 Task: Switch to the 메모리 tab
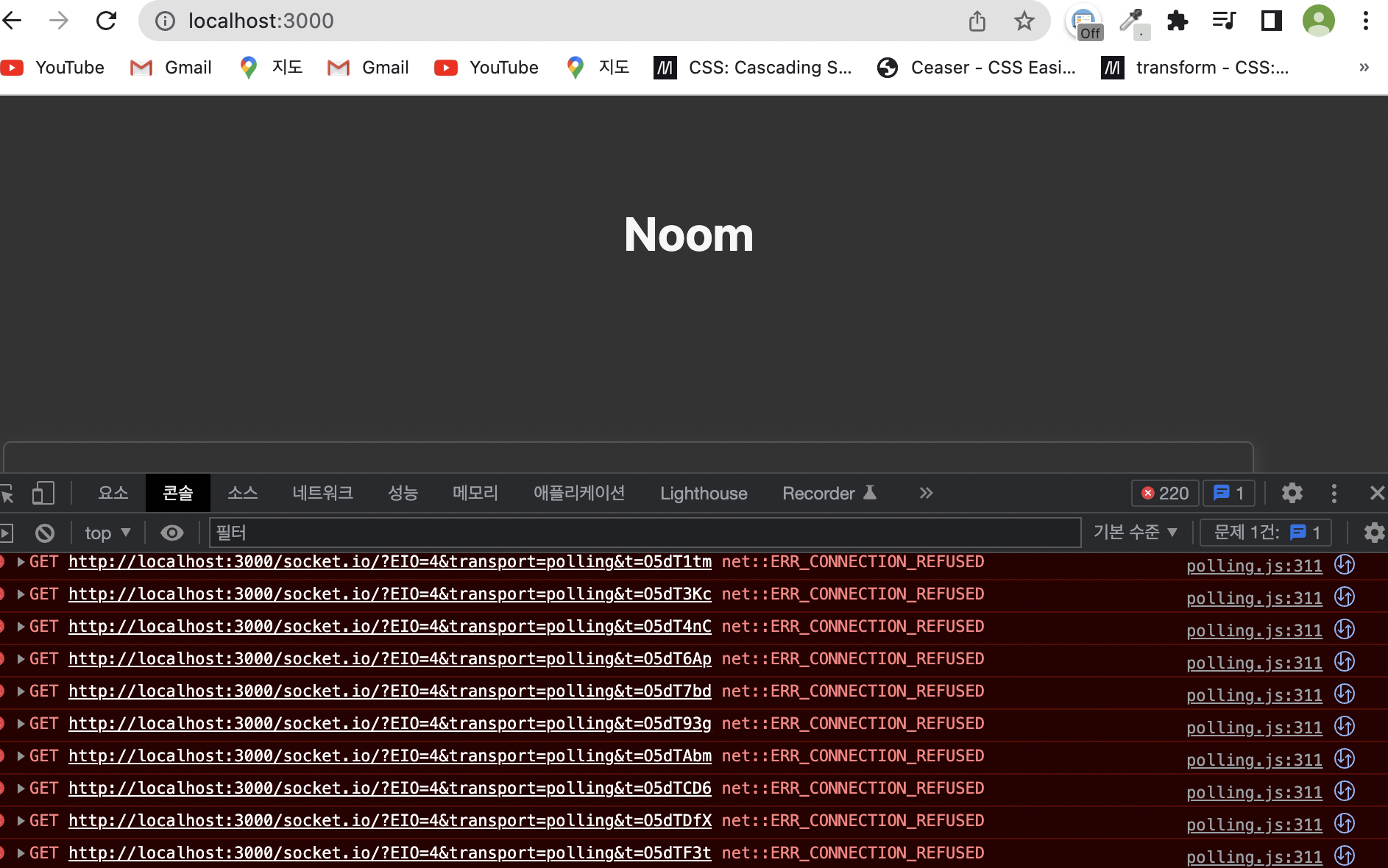[475, 493]
